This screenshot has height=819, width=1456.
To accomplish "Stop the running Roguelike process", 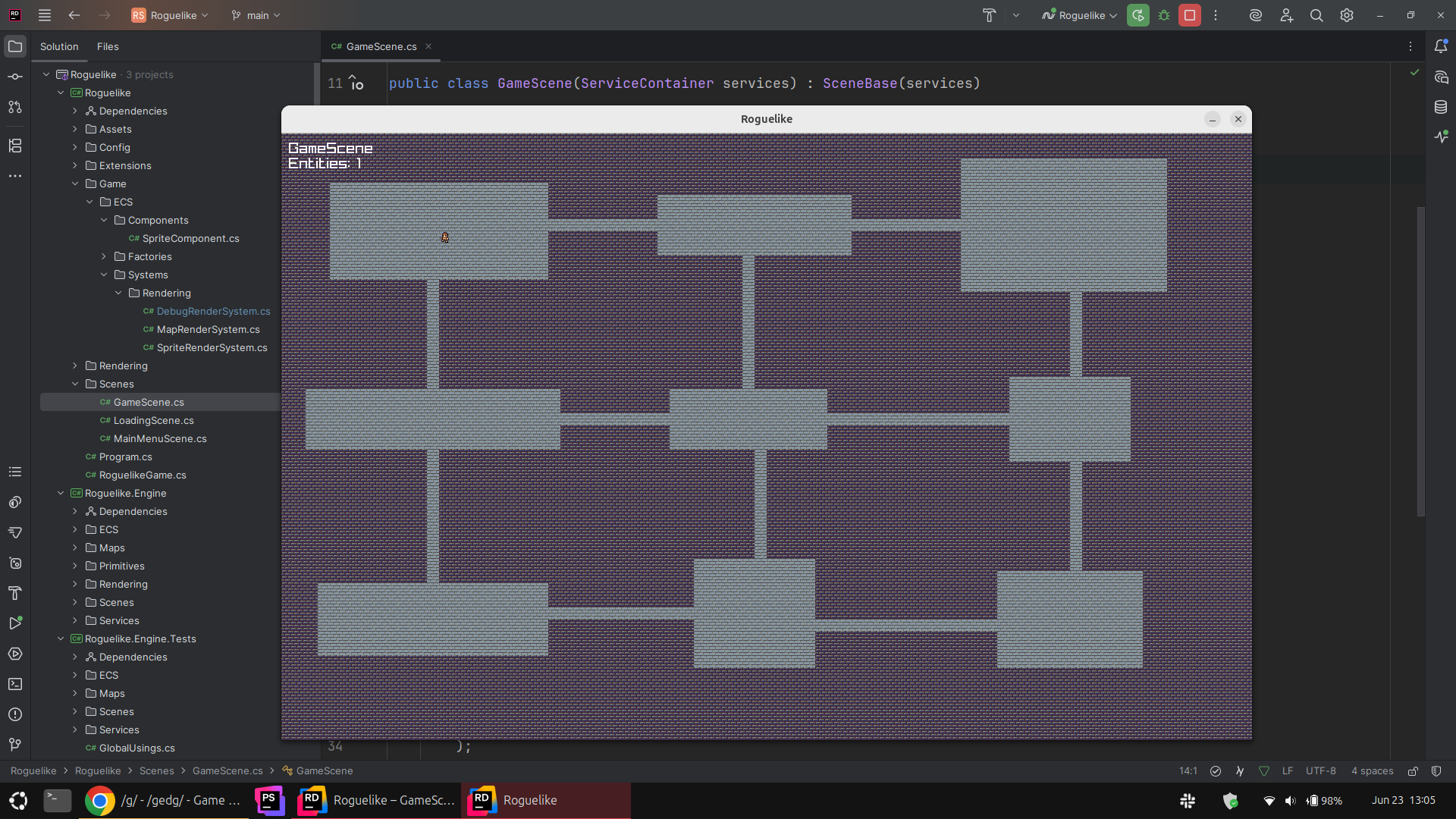I will point(1190,15).
